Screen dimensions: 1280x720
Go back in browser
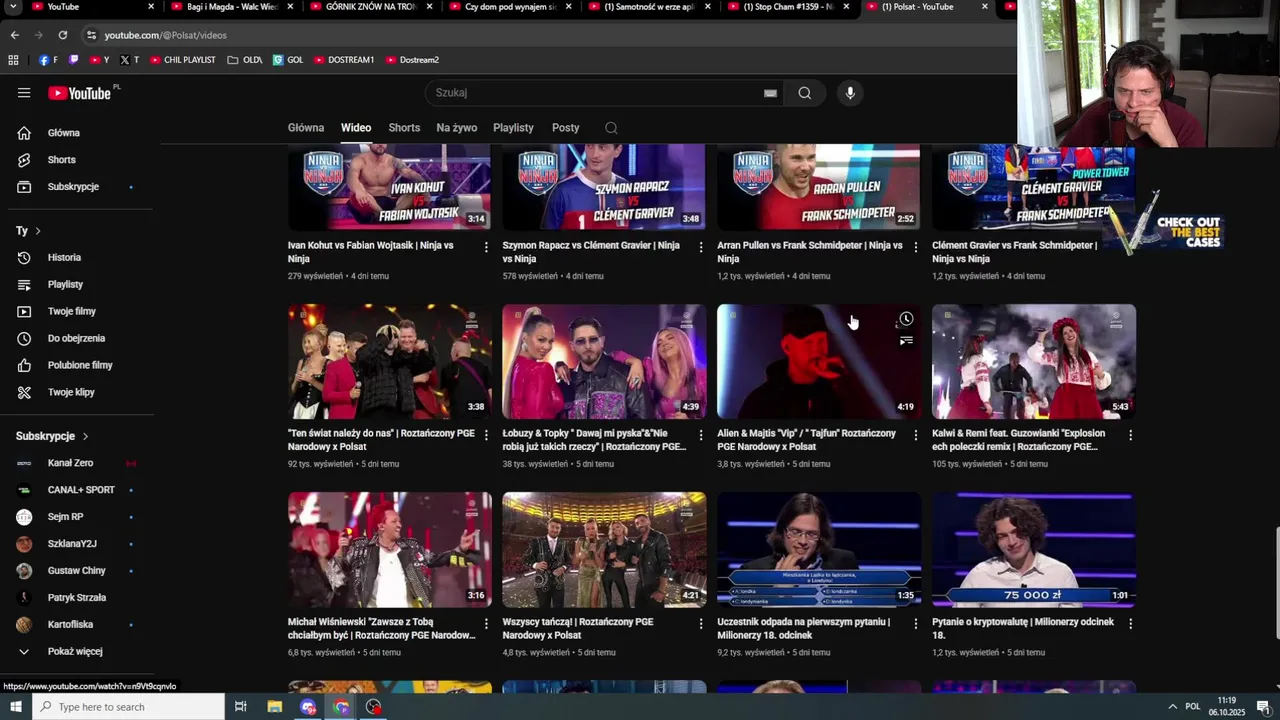pos(15,35)
